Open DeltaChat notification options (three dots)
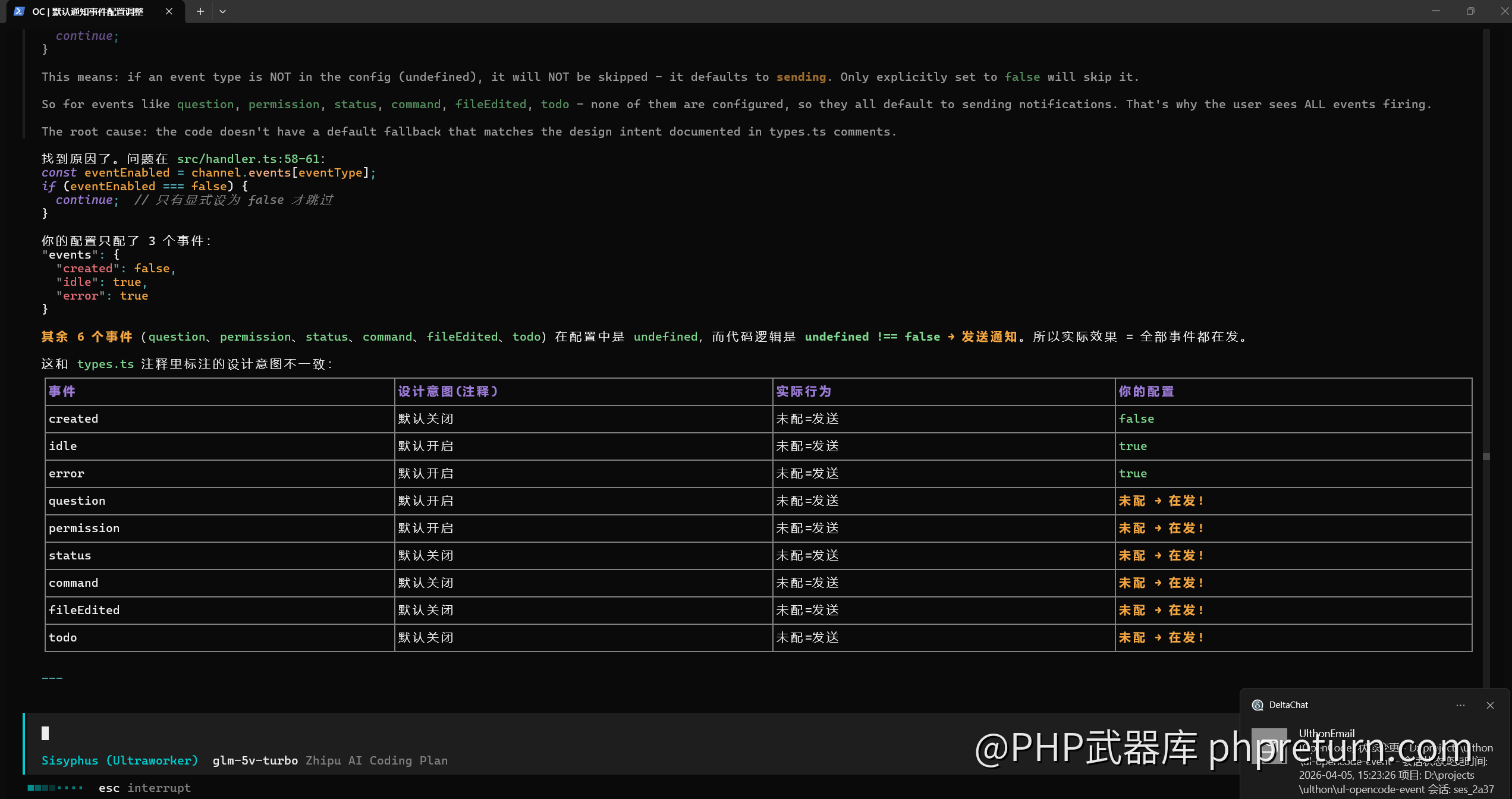Viewport: 1512px width, 799px height. pyautogui.click(x=1460, y=705)
